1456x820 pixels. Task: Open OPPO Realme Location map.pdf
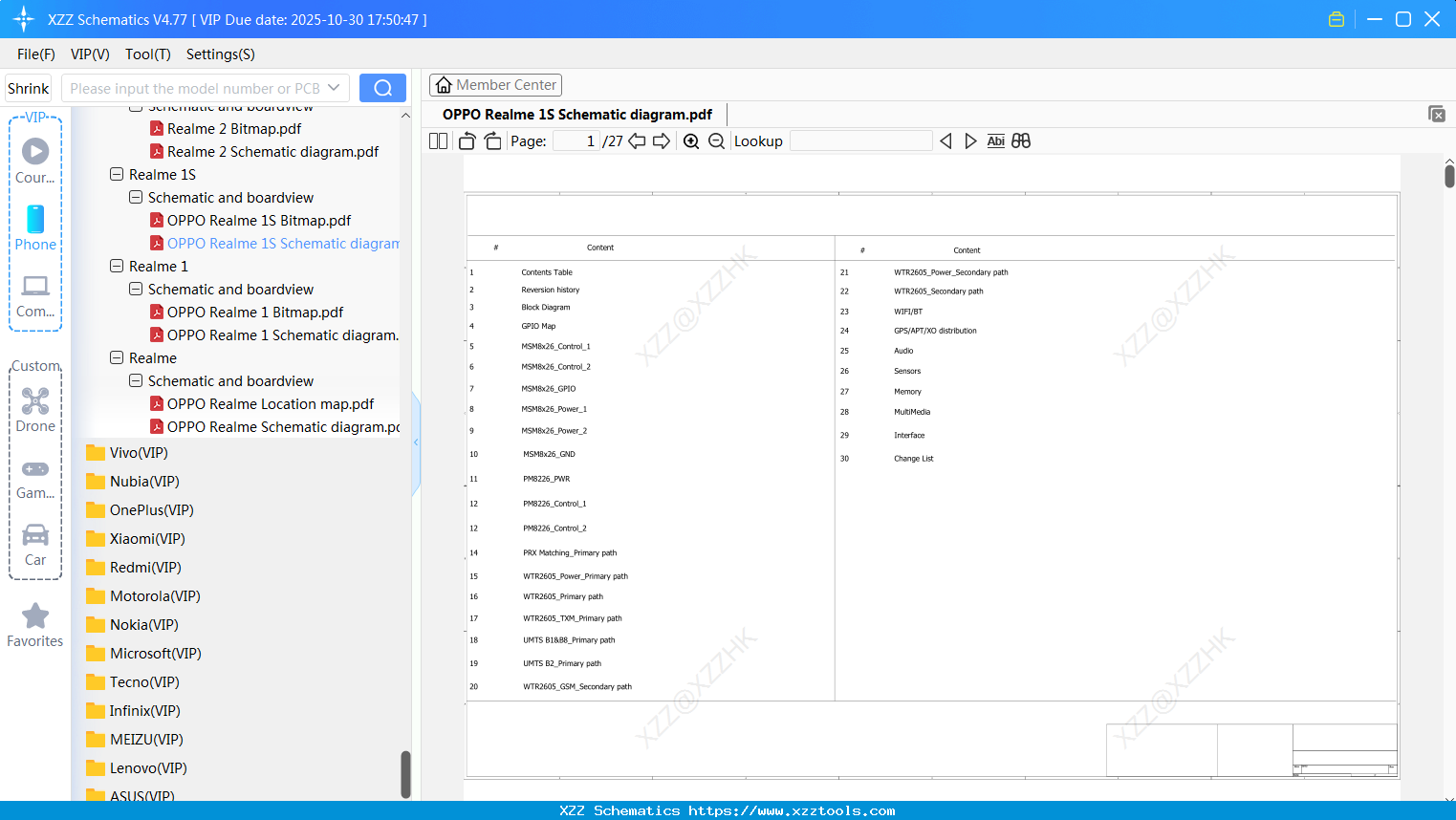(x=271, y=404)
